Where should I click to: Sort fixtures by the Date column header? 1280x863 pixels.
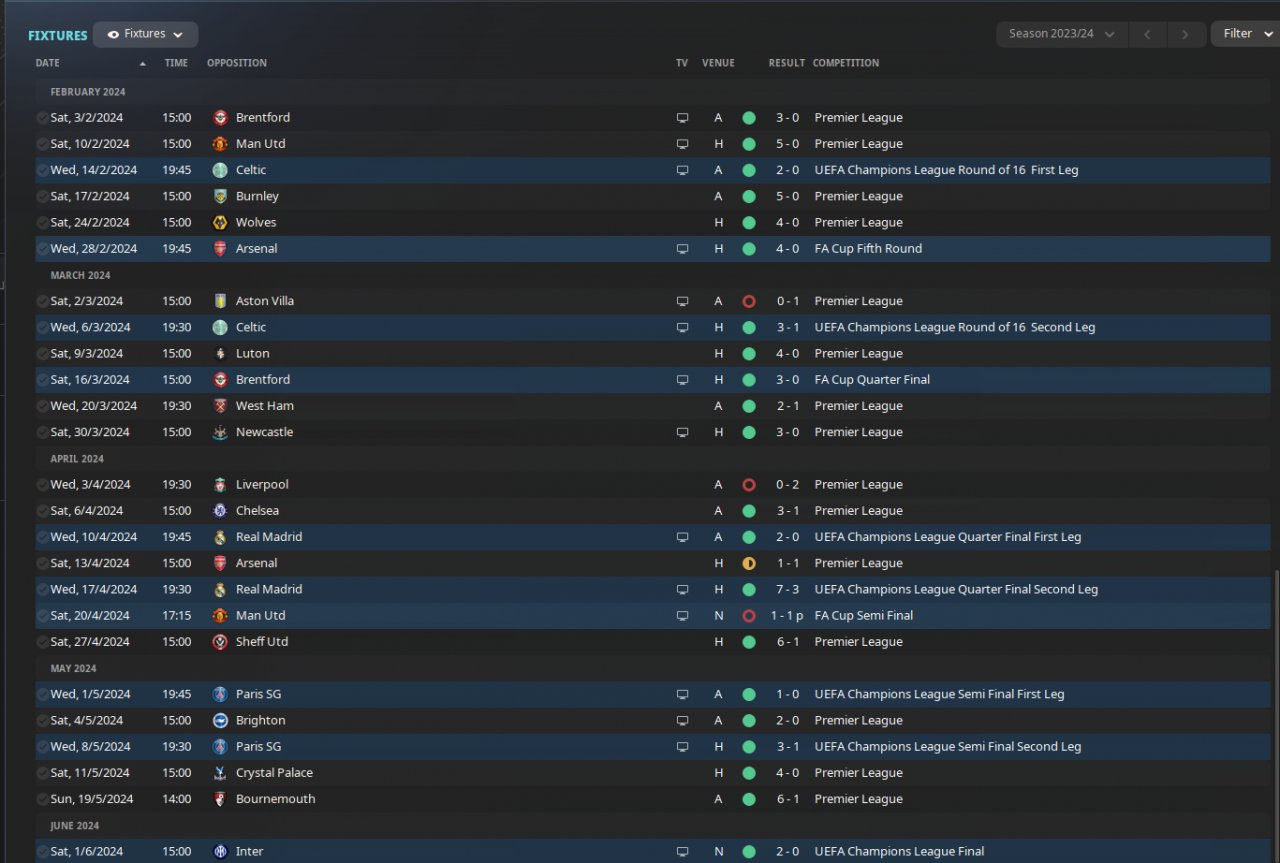pyautogui.click(x=48, y=63)
